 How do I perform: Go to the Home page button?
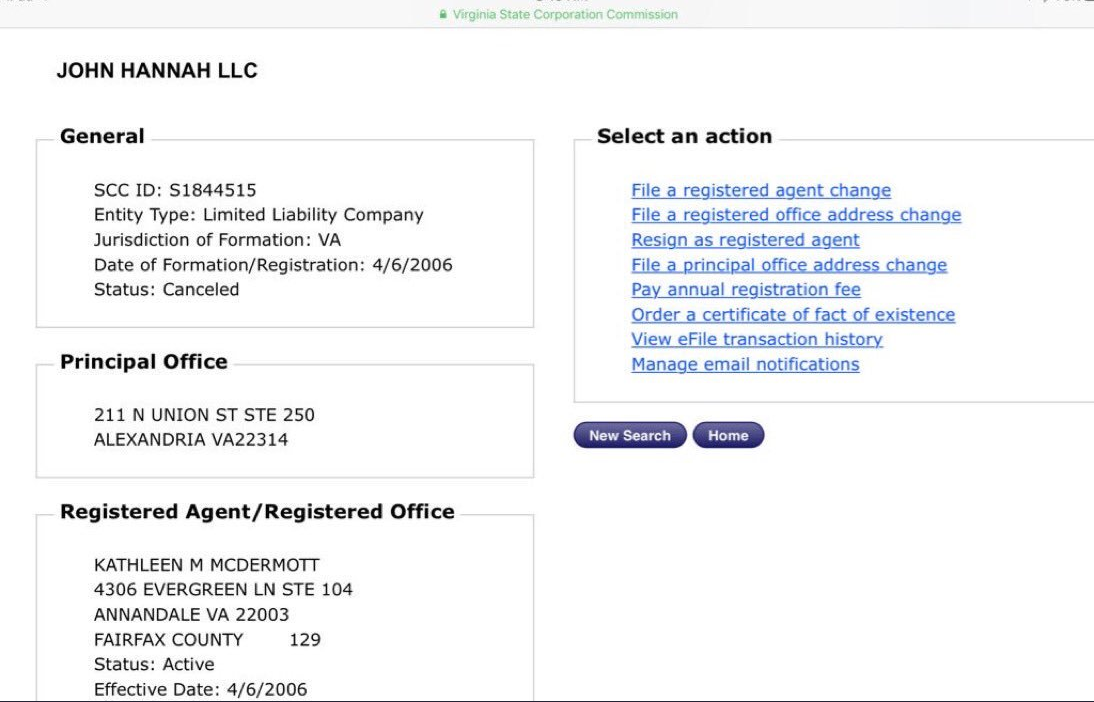tap(728, 435)
